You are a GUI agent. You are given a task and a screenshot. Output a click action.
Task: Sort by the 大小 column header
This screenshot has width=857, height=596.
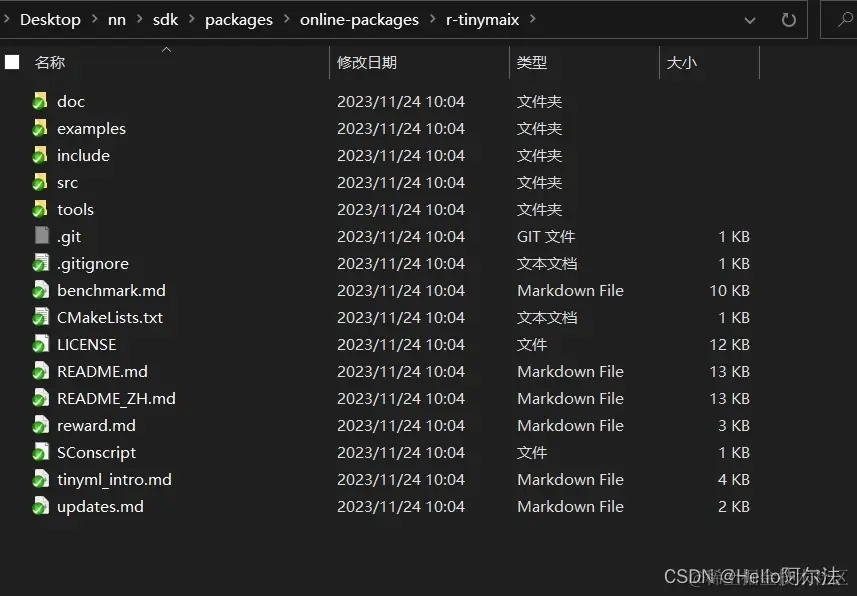coord(682,62)
